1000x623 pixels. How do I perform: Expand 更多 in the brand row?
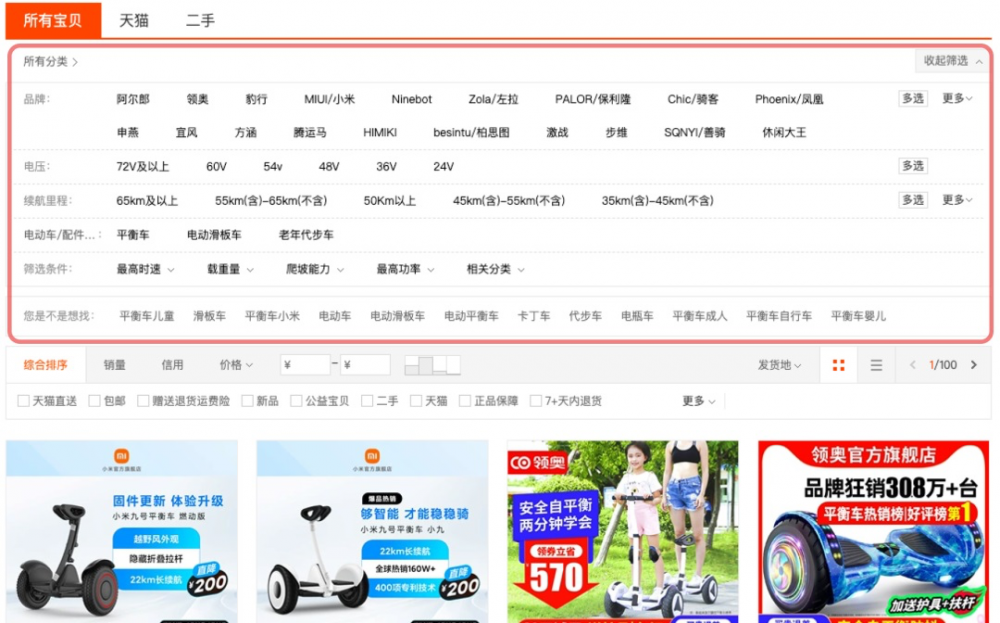click(x=957, y=98)
